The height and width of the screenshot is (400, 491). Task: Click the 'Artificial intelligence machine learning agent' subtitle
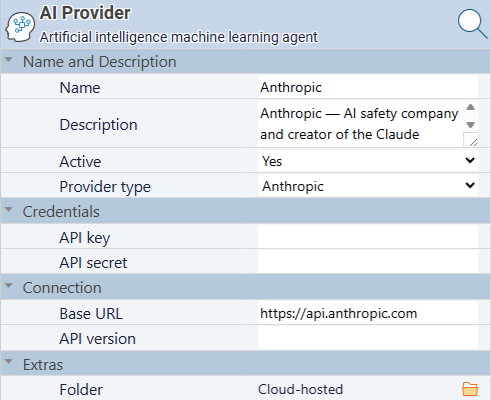click(178, 37)
